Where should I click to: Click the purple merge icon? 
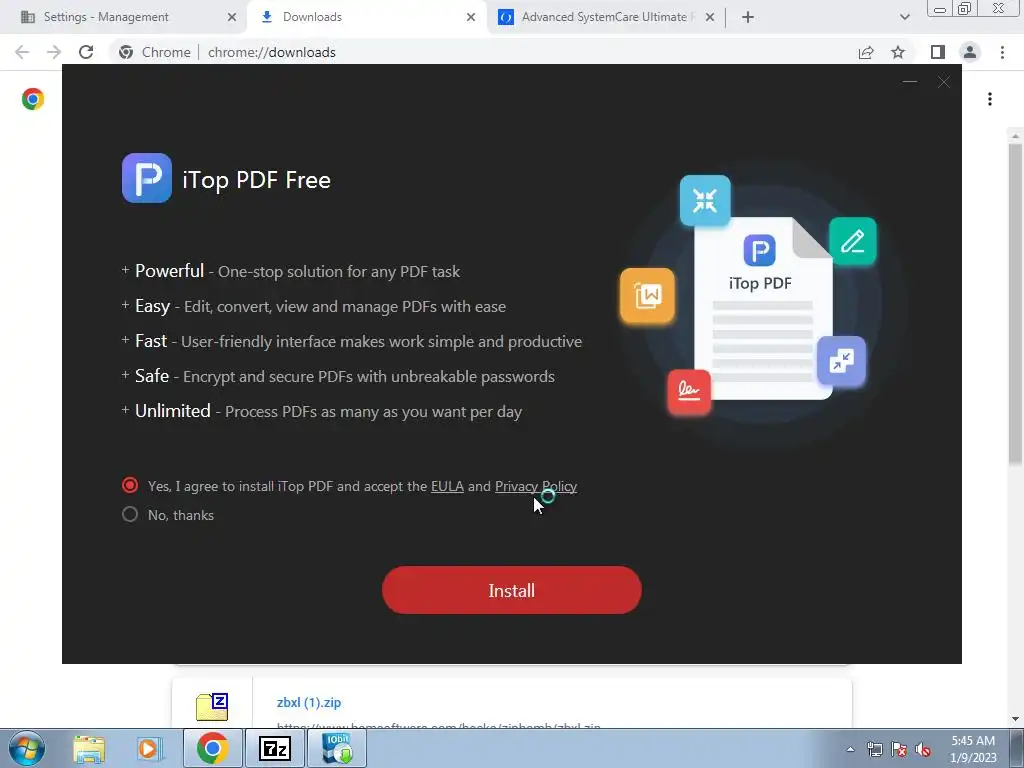841,361
